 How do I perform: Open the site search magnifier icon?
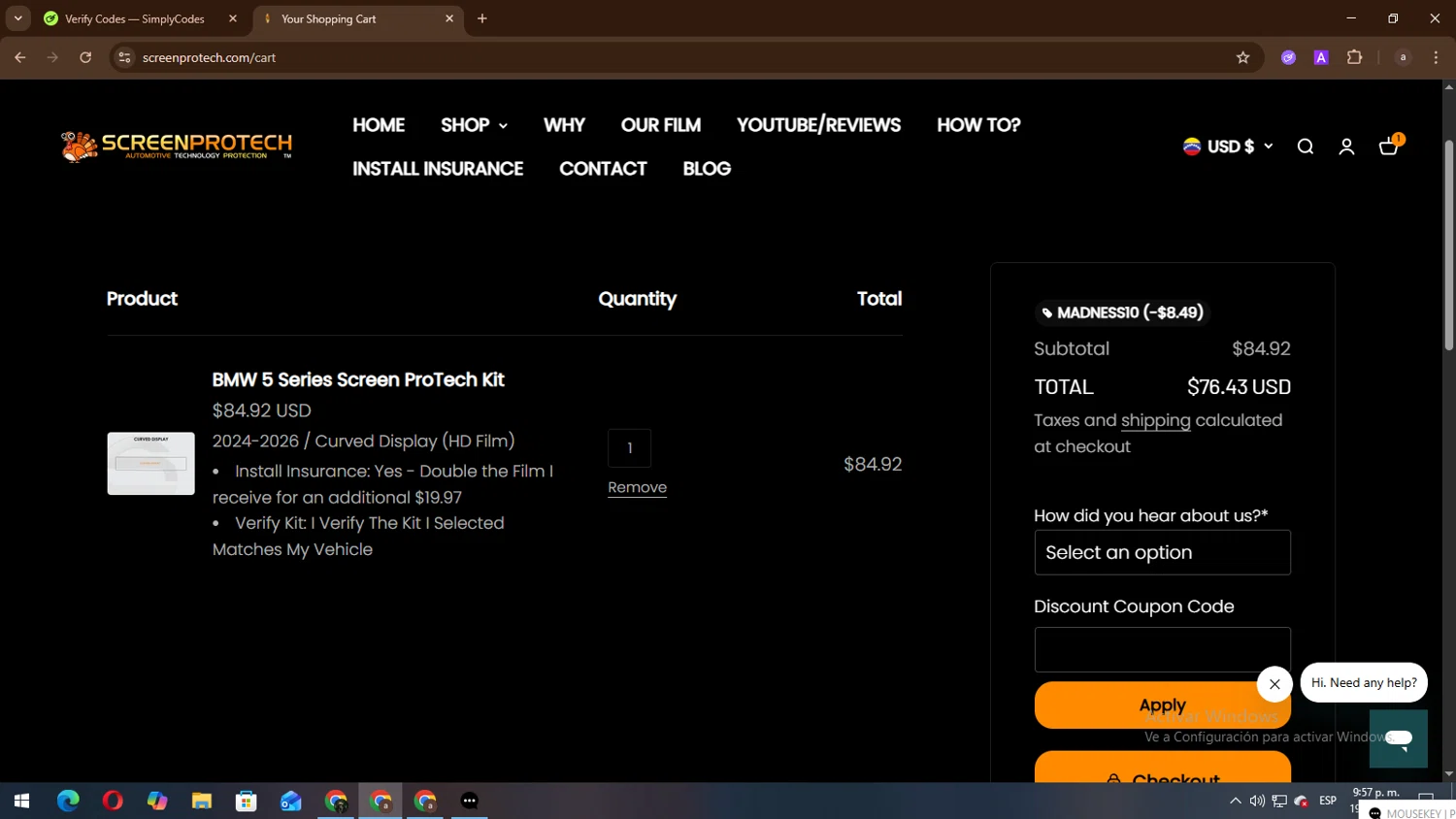(1306, 147)
